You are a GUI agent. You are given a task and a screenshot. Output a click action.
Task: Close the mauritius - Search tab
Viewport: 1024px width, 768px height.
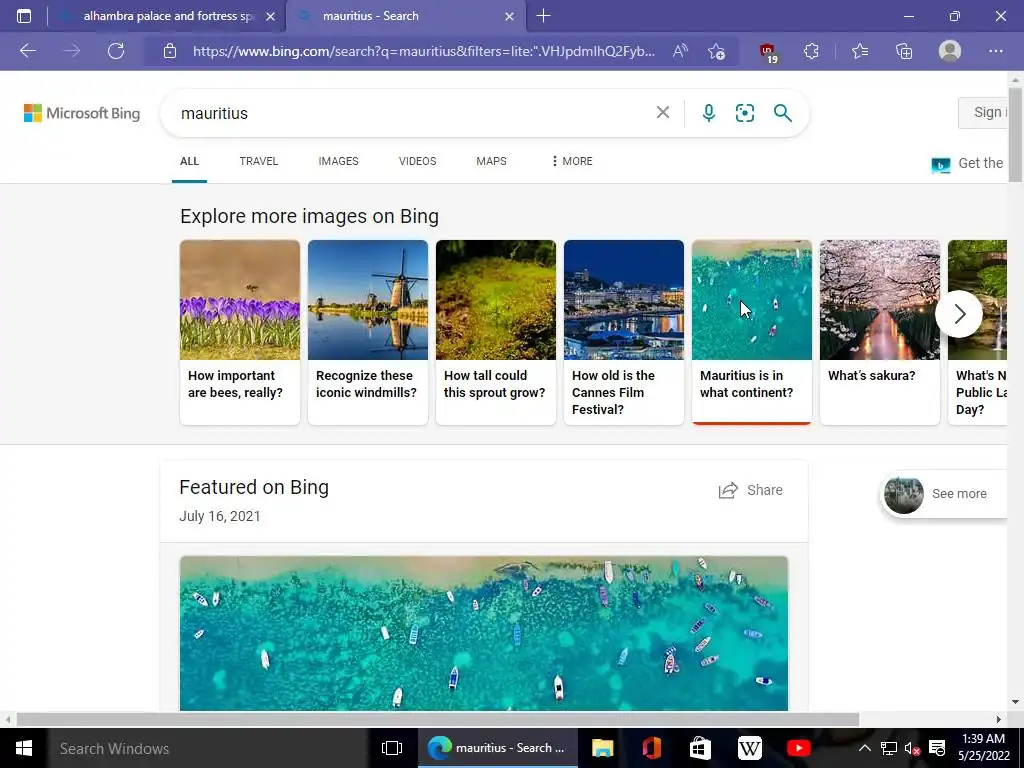pos(509,16)
